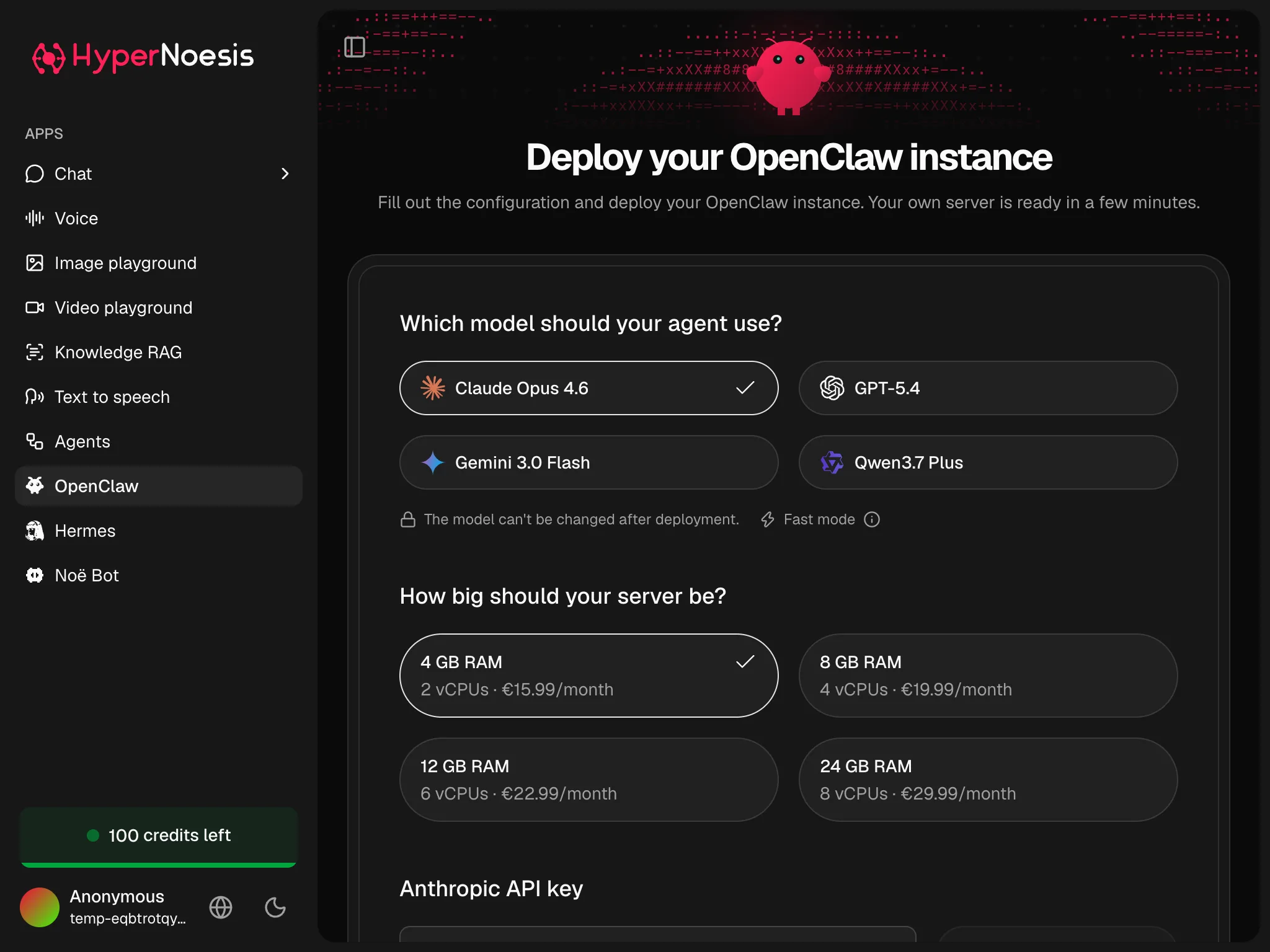Click the OpenClaw creature icon in sidebar
This screenshot has width=1270, height=952.
[x=35, y=486]
